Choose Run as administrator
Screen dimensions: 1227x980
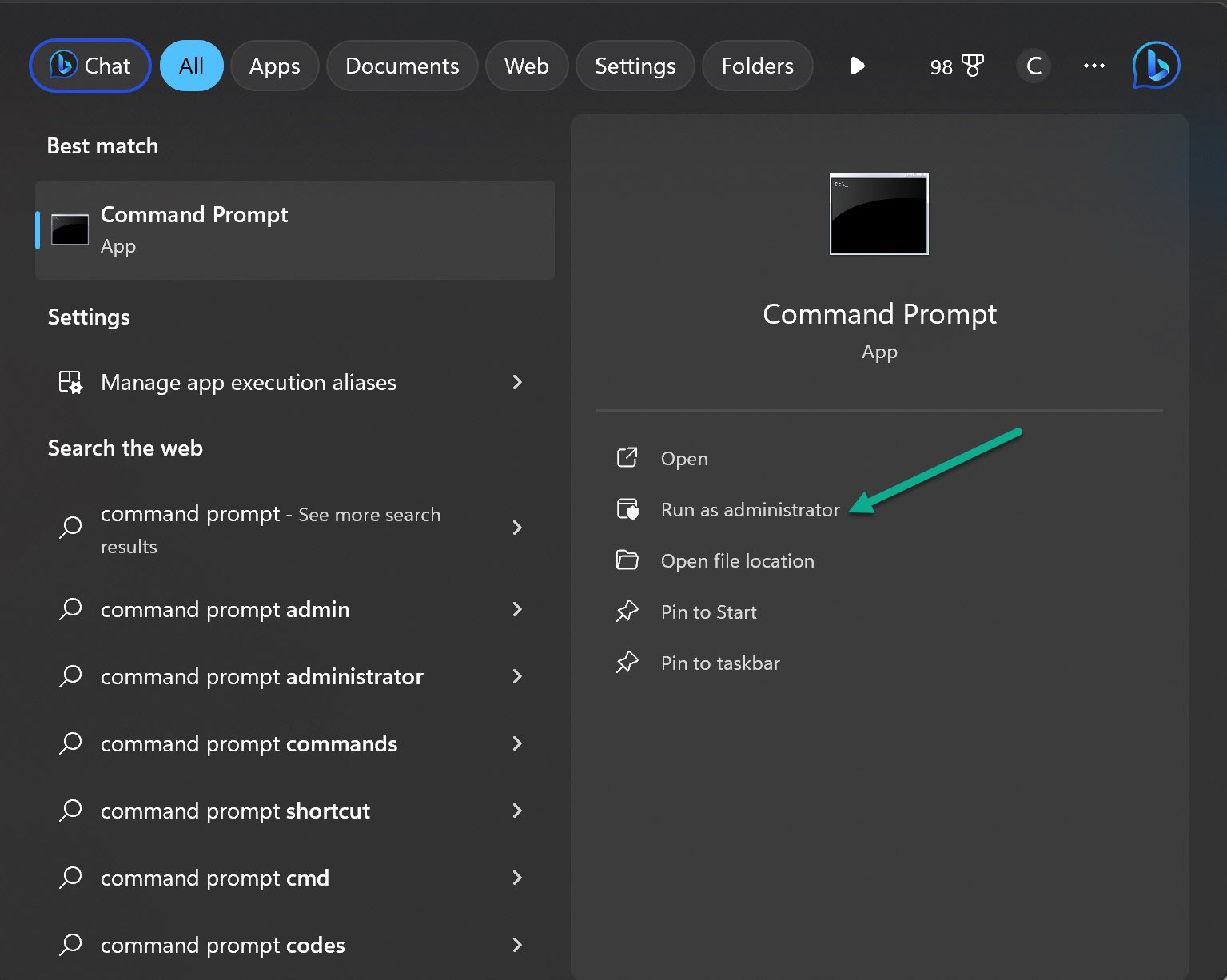pyautogui.click(x=750, y=510)
